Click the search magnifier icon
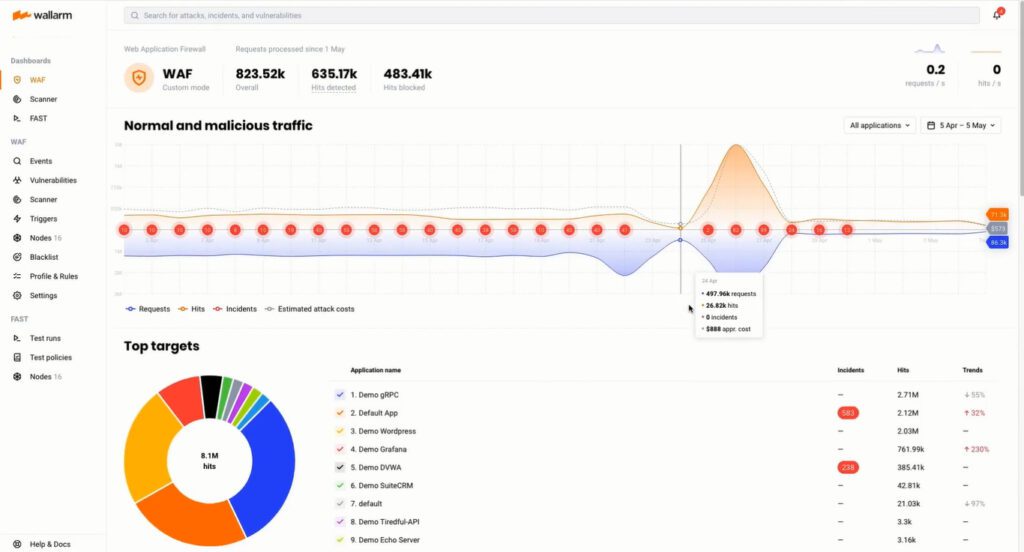Image resolution: width=1024 pixels, height=552 pixels. (x=135, y=16)
